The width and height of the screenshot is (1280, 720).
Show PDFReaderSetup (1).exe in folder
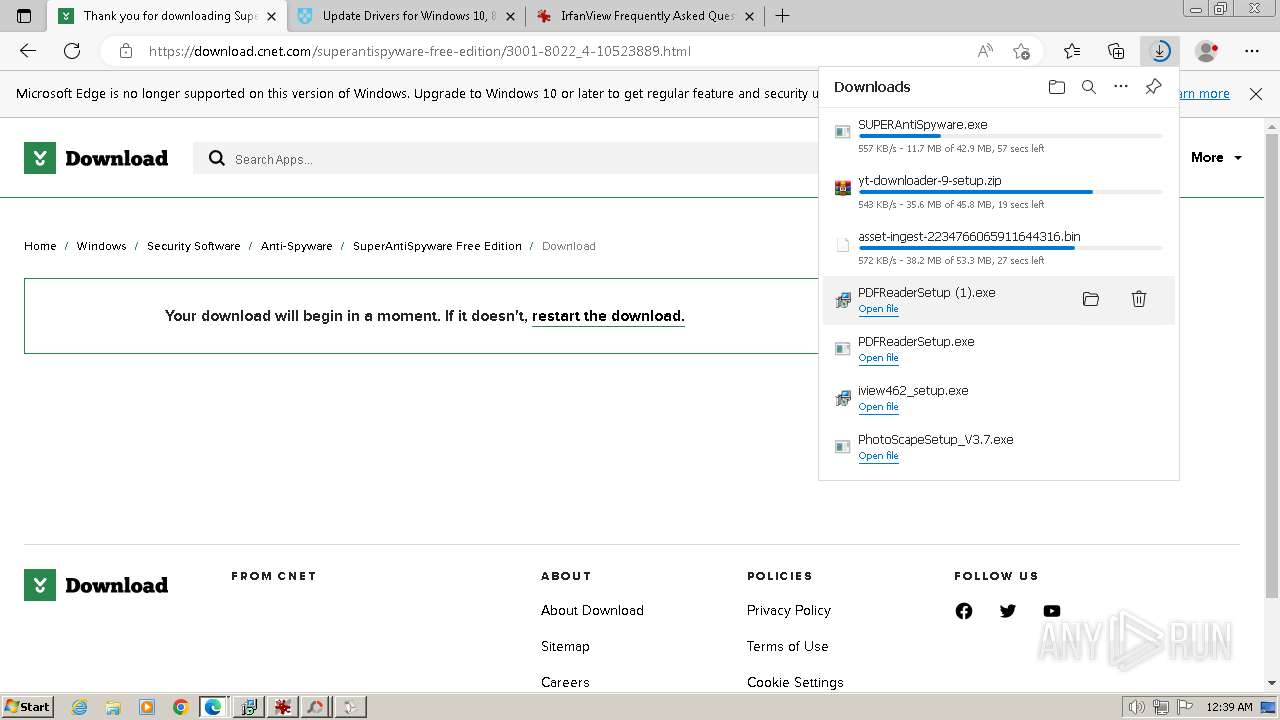click(1091, 299)
